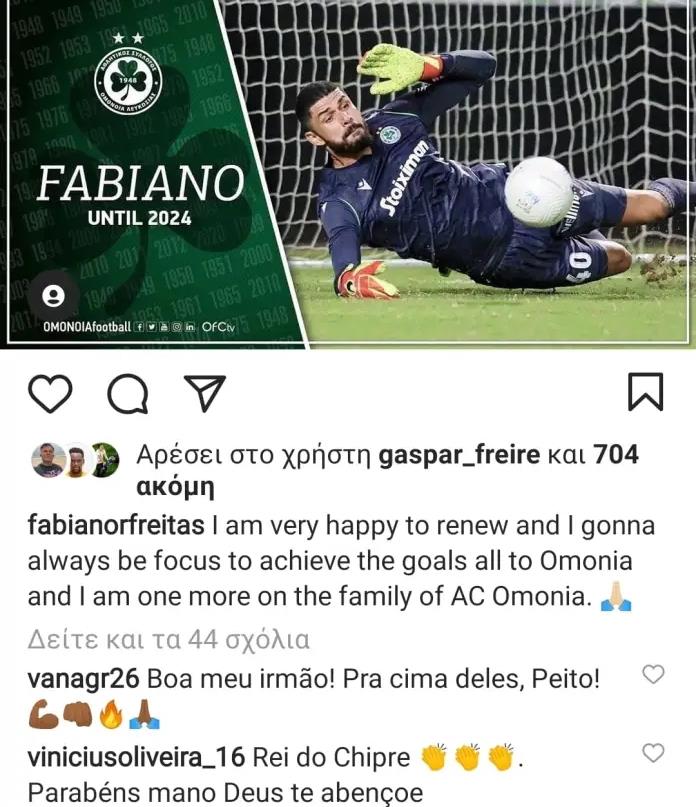Tap the FABIANO name text on the banner
Viewport: 696px width, 807px height.
click(x=141, y=184)
